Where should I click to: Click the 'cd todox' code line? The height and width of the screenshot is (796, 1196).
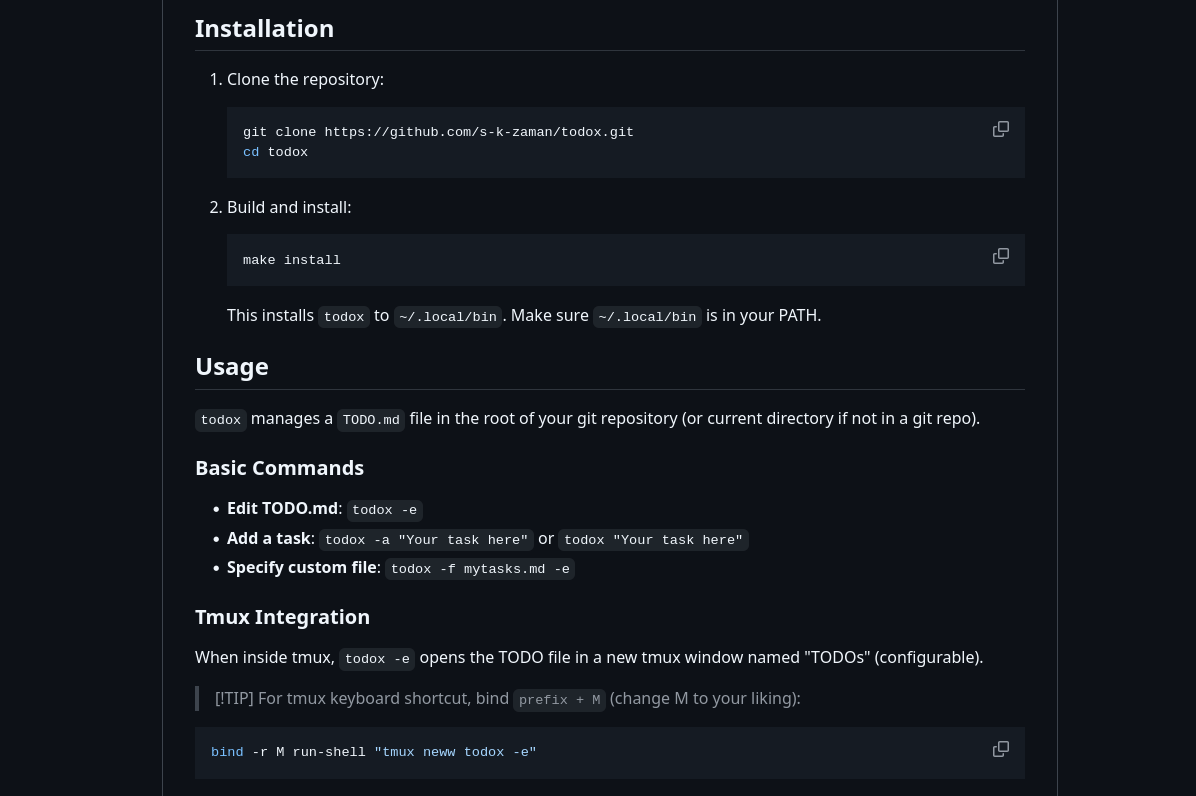(x=275, y=152)
